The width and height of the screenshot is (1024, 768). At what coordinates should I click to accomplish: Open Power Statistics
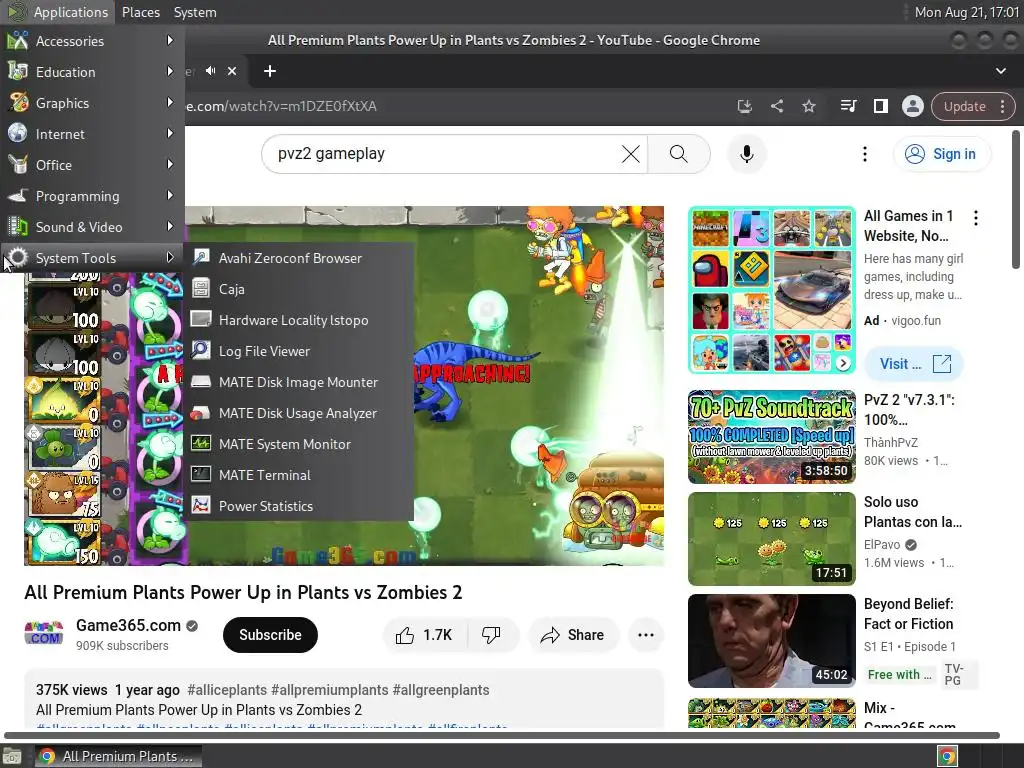pyautogui.click(x=298, y=506)
